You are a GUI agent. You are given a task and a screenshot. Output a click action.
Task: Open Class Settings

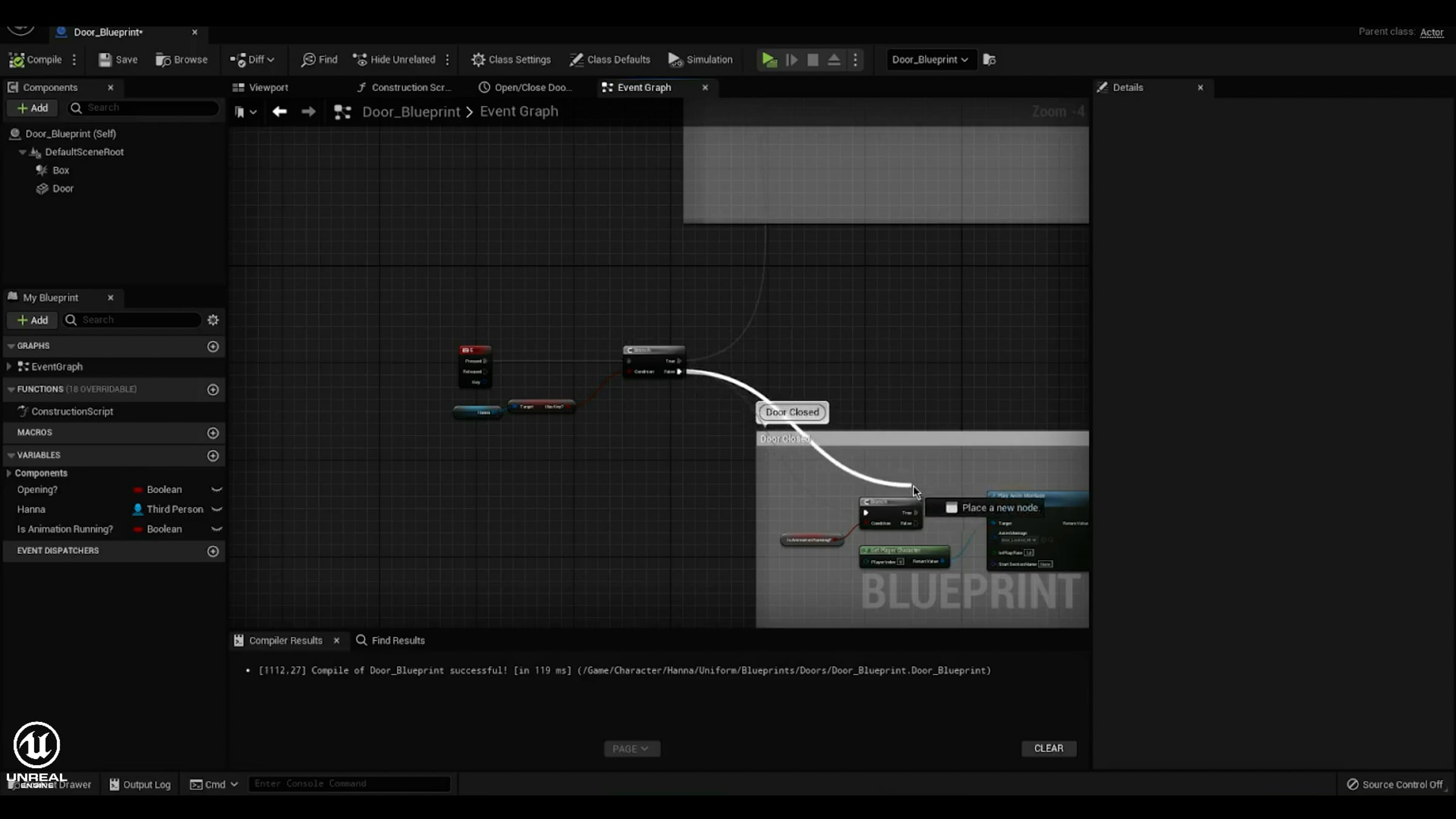511,59
